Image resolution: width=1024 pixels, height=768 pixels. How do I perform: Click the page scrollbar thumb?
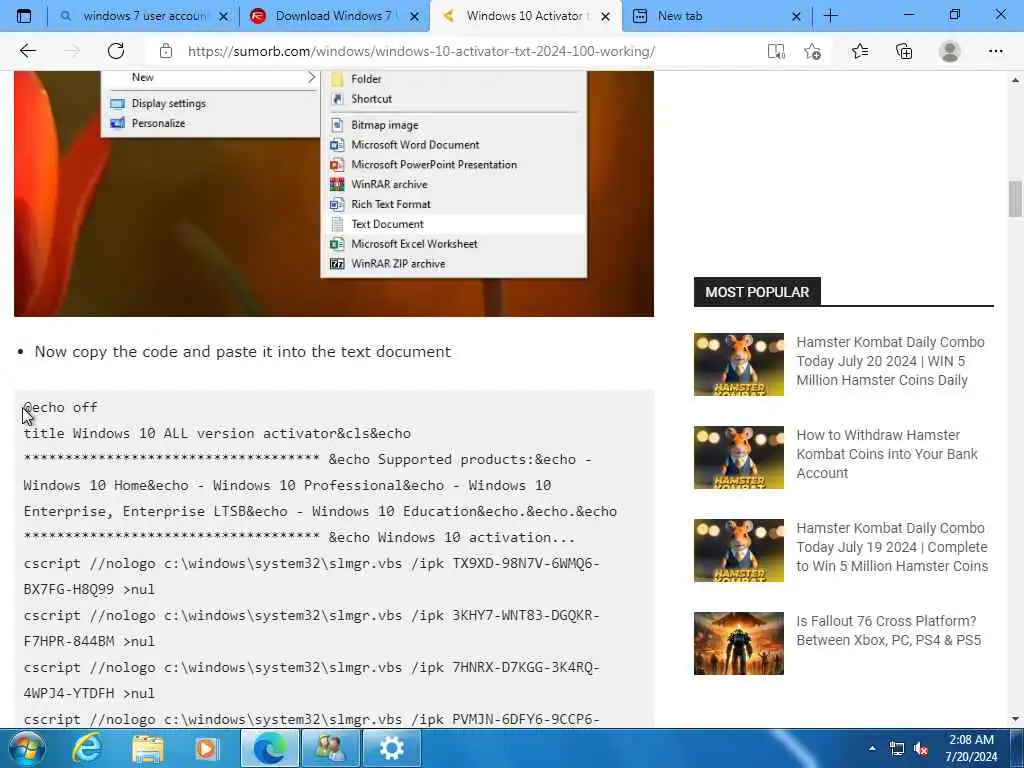click(x=1015, y=199)
